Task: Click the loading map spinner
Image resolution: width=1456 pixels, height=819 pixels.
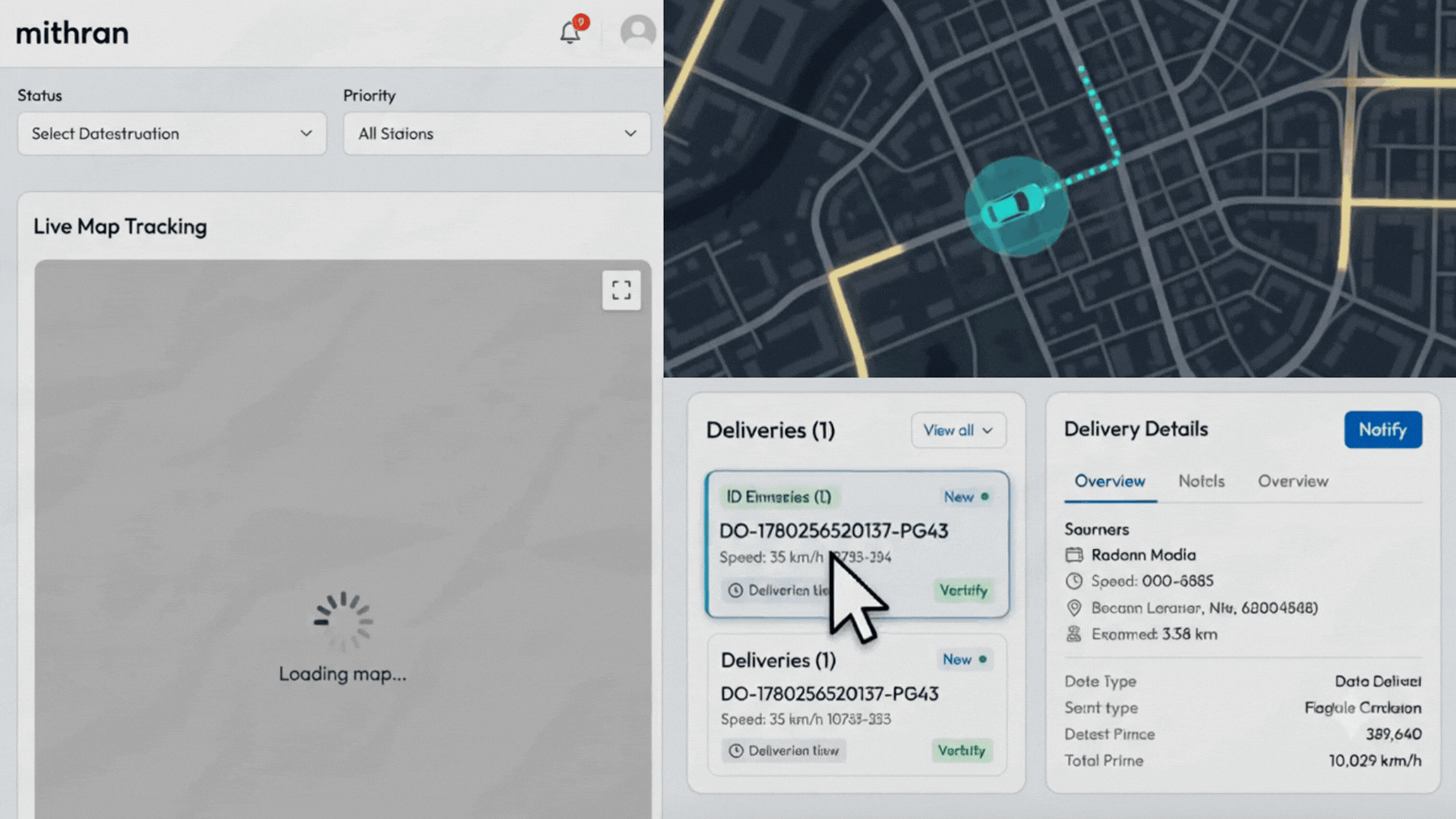Action: (x=343, y=621)
